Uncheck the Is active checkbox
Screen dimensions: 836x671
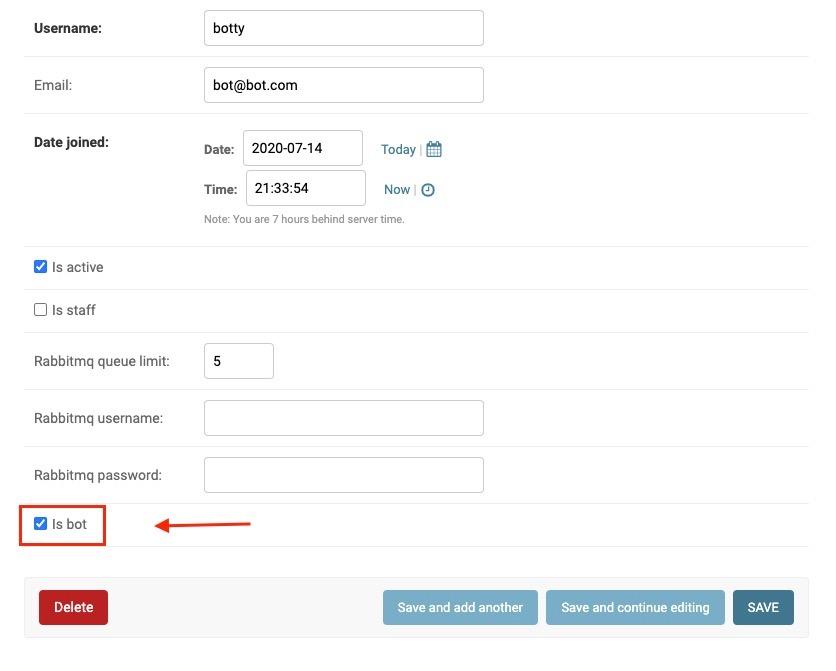click(x=40, y=266)
